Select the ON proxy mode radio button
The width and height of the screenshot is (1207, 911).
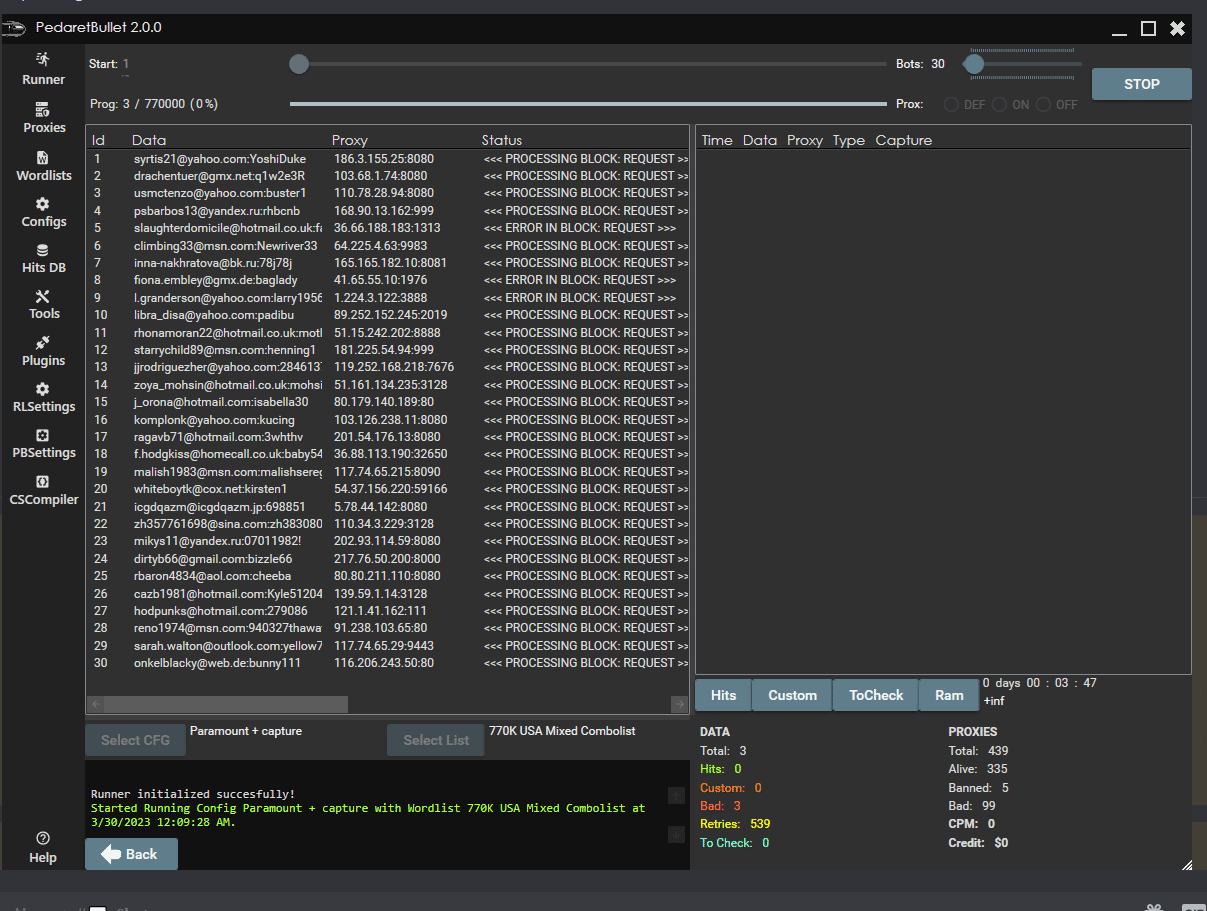999,105
